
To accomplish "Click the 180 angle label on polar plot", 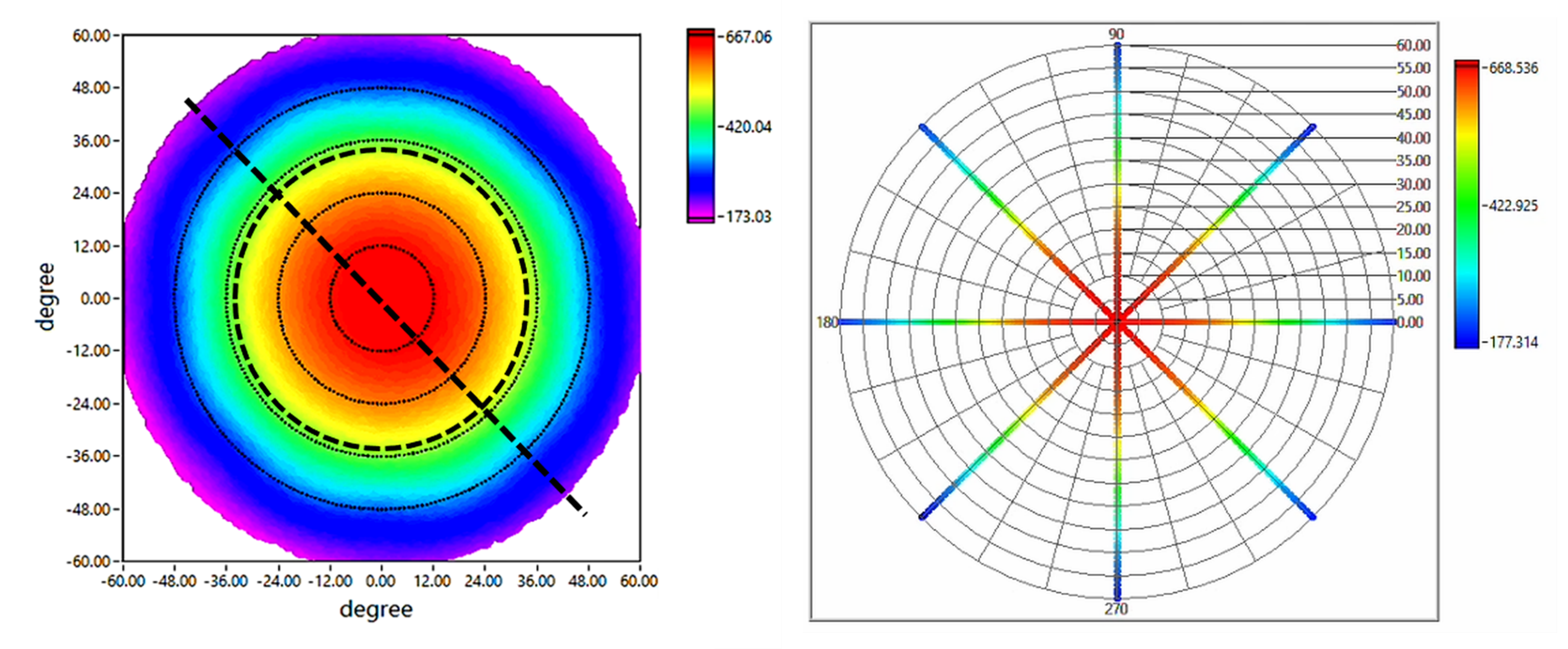I will point(827,322).
